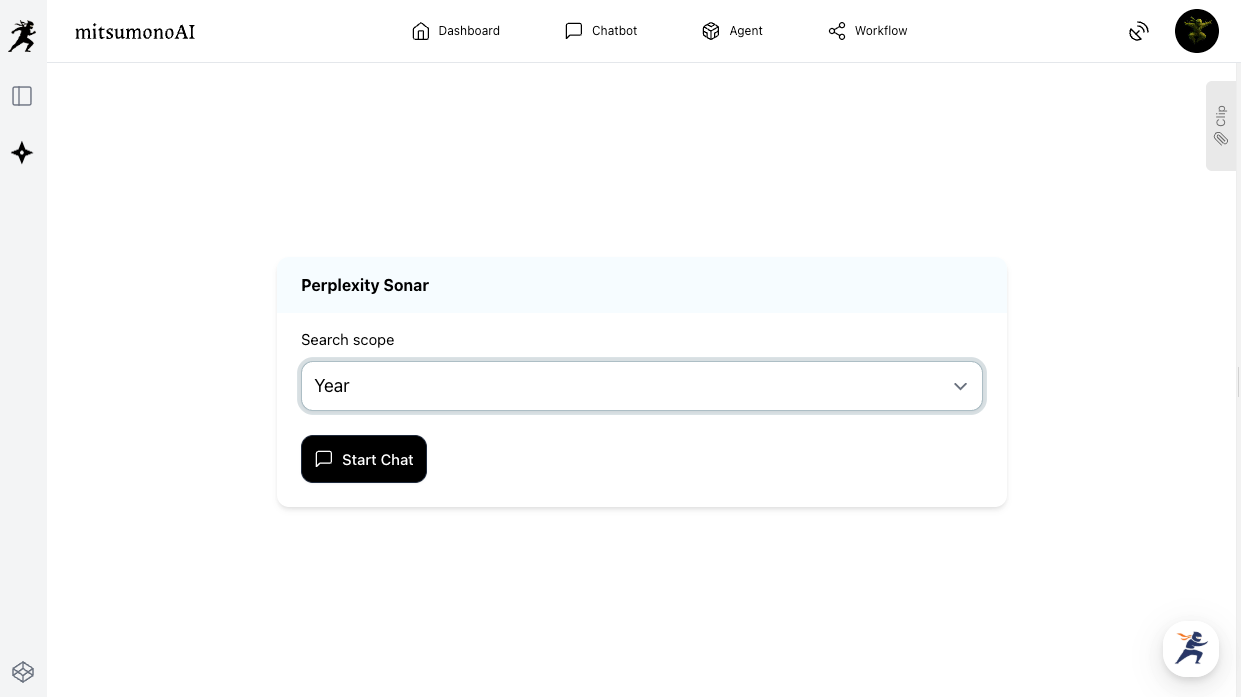This screenshot has width=1241, height=697.
Task: Click the ninja logo in top-left corner
Action: pos(22,35)
